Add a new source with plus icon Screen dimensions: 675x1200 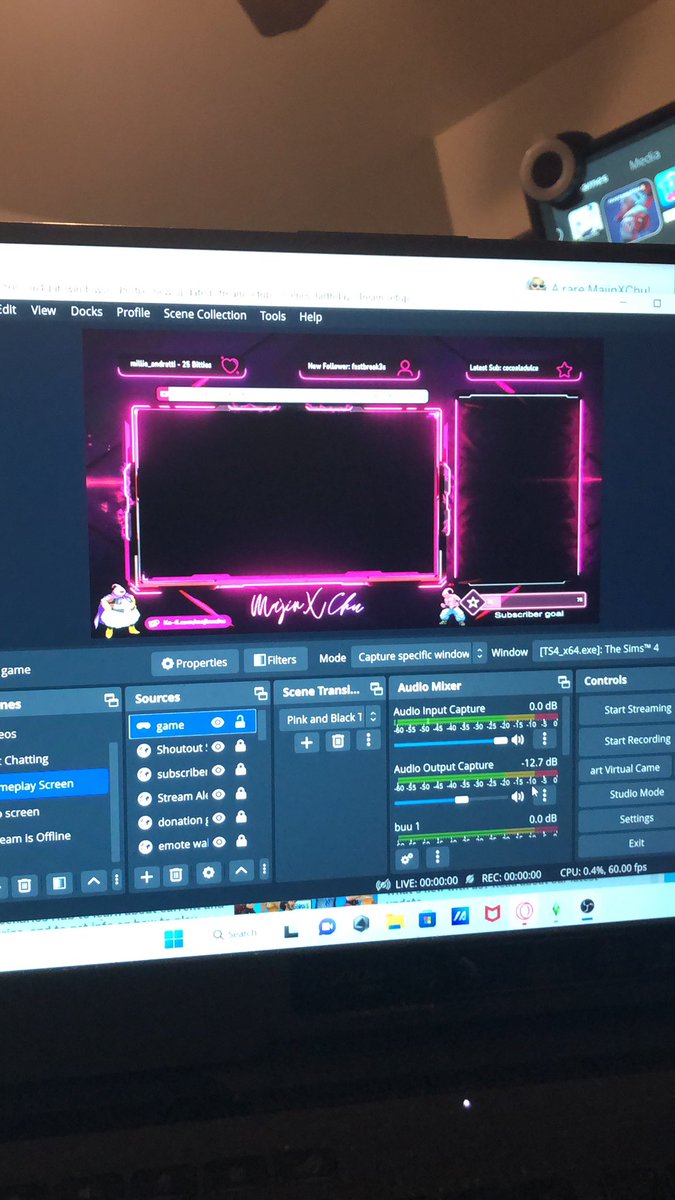click(146, 876)
